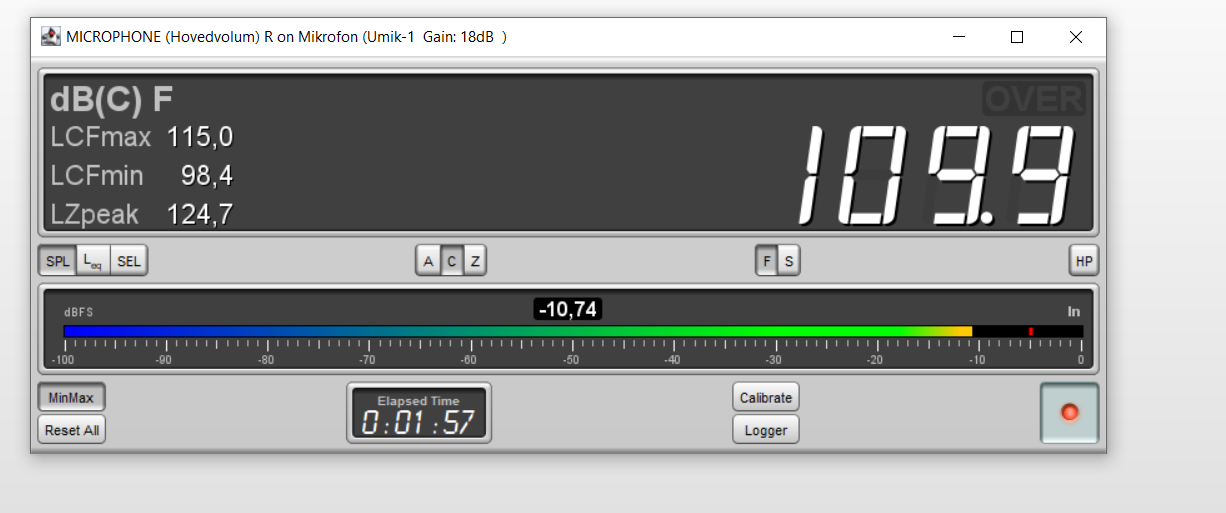Open the Calibrate dialog
Viewport: 1226px width, 513px height.
pos(766,398)
